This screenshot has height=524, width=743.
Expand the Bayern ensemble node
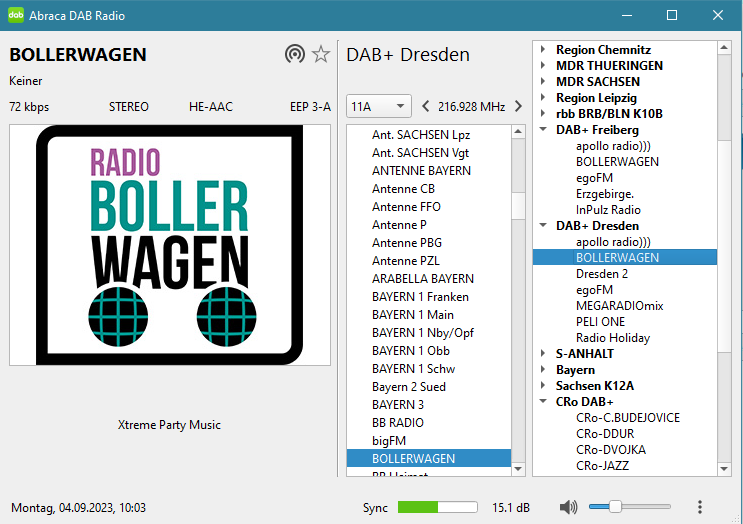point(543,370)
